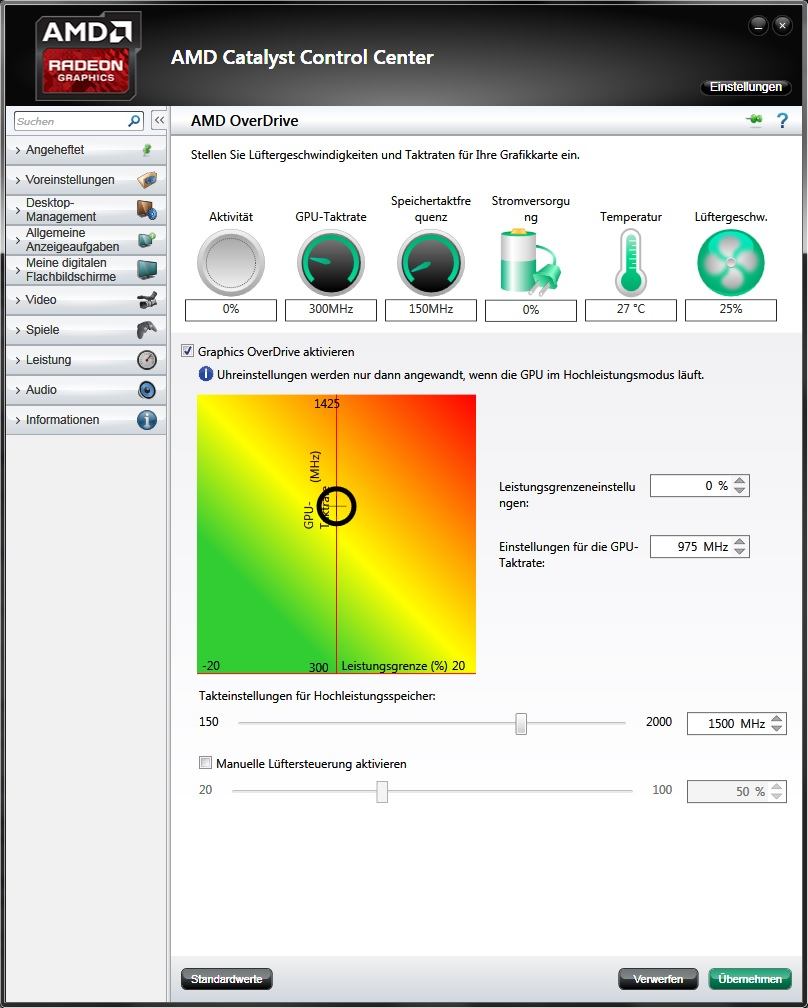Collapse the sidebar with double-chevron button
The width and height of the screenshot is (808, 1008).
pyautogui.click(x=159, y=120)
